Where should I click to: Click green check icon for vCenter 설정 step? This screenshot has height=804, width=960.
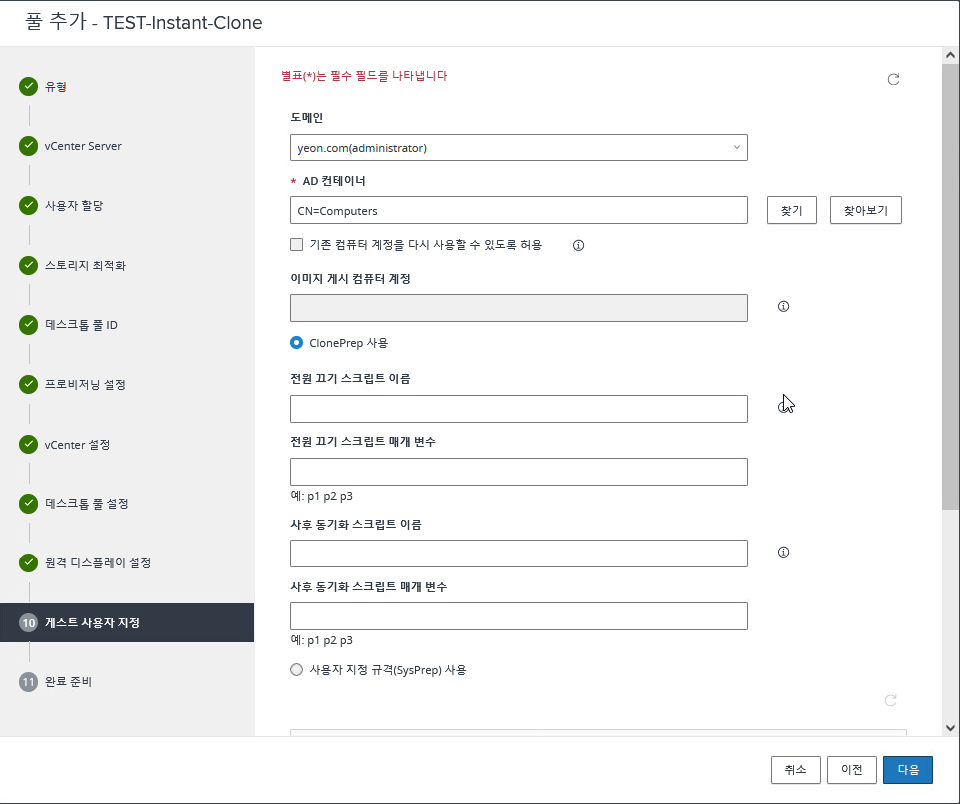28,444
